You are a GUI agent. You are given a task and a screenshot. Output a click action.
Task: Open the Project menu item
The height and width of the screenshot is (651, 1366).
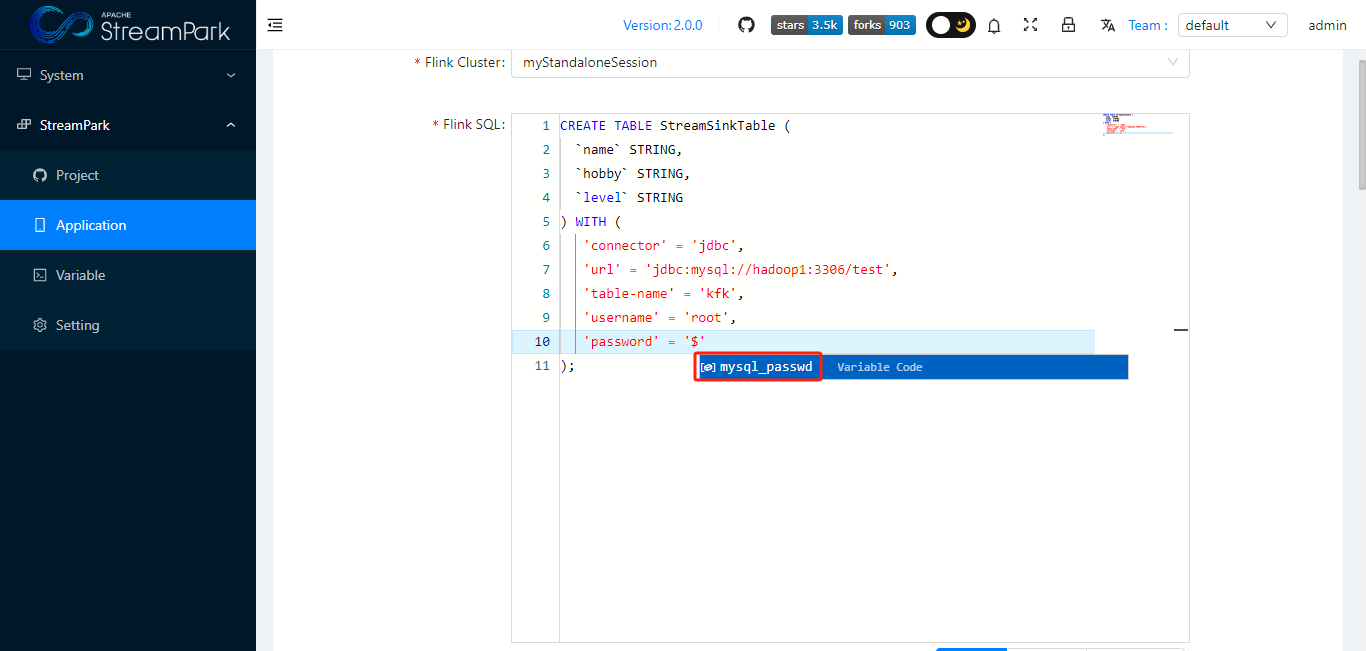pos(128,175)
